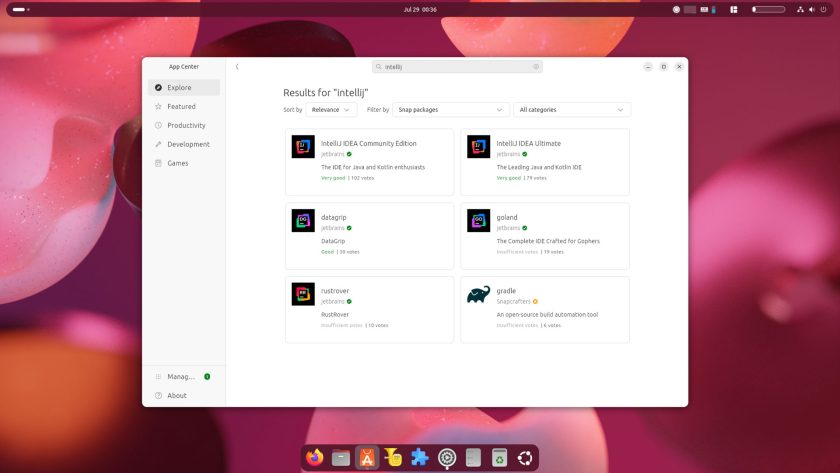Open the goland title
840x473 pixels.
pos(507,217)
